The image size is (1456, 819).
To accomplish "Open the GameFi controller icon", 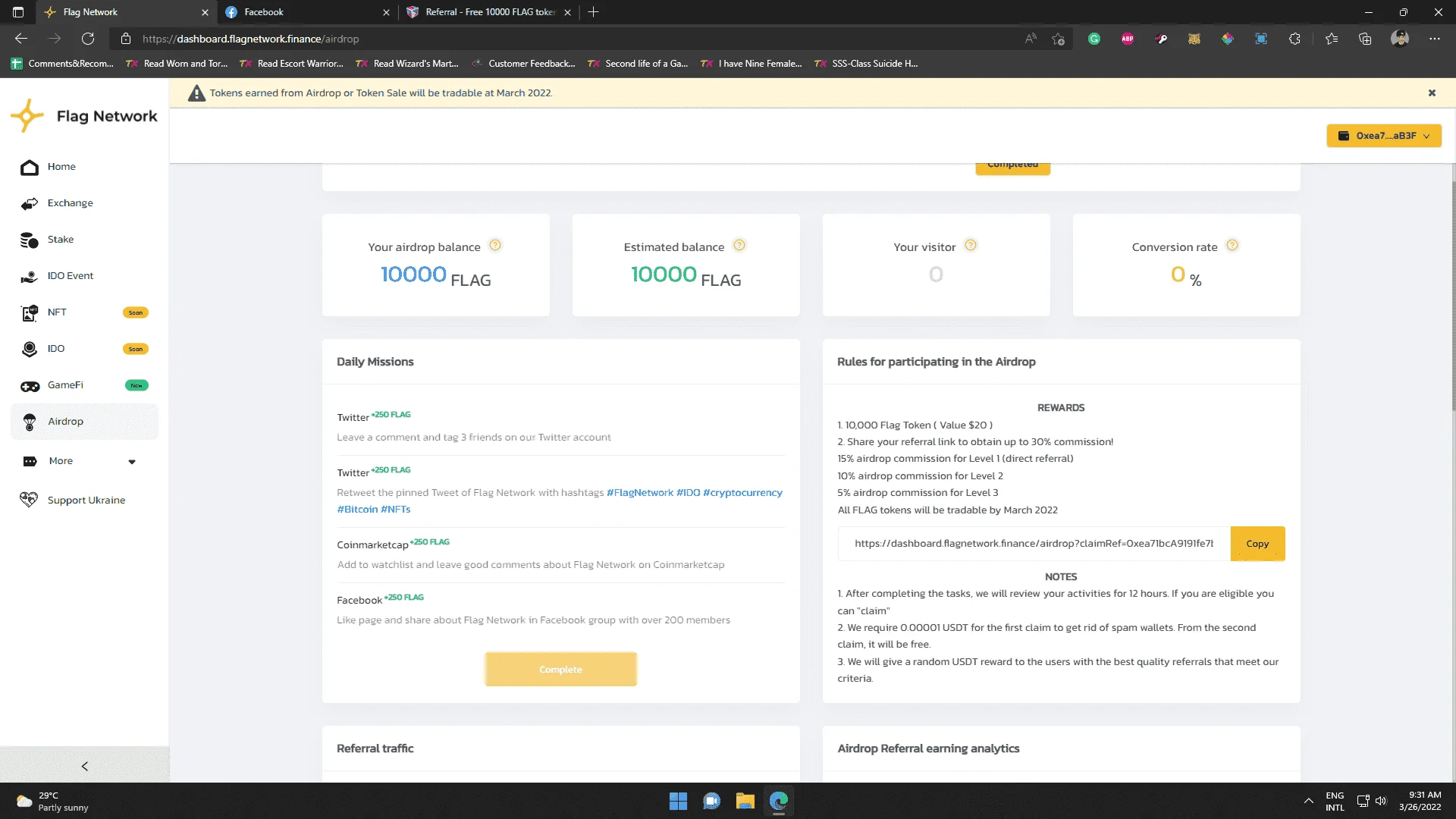I will point(30,386).
